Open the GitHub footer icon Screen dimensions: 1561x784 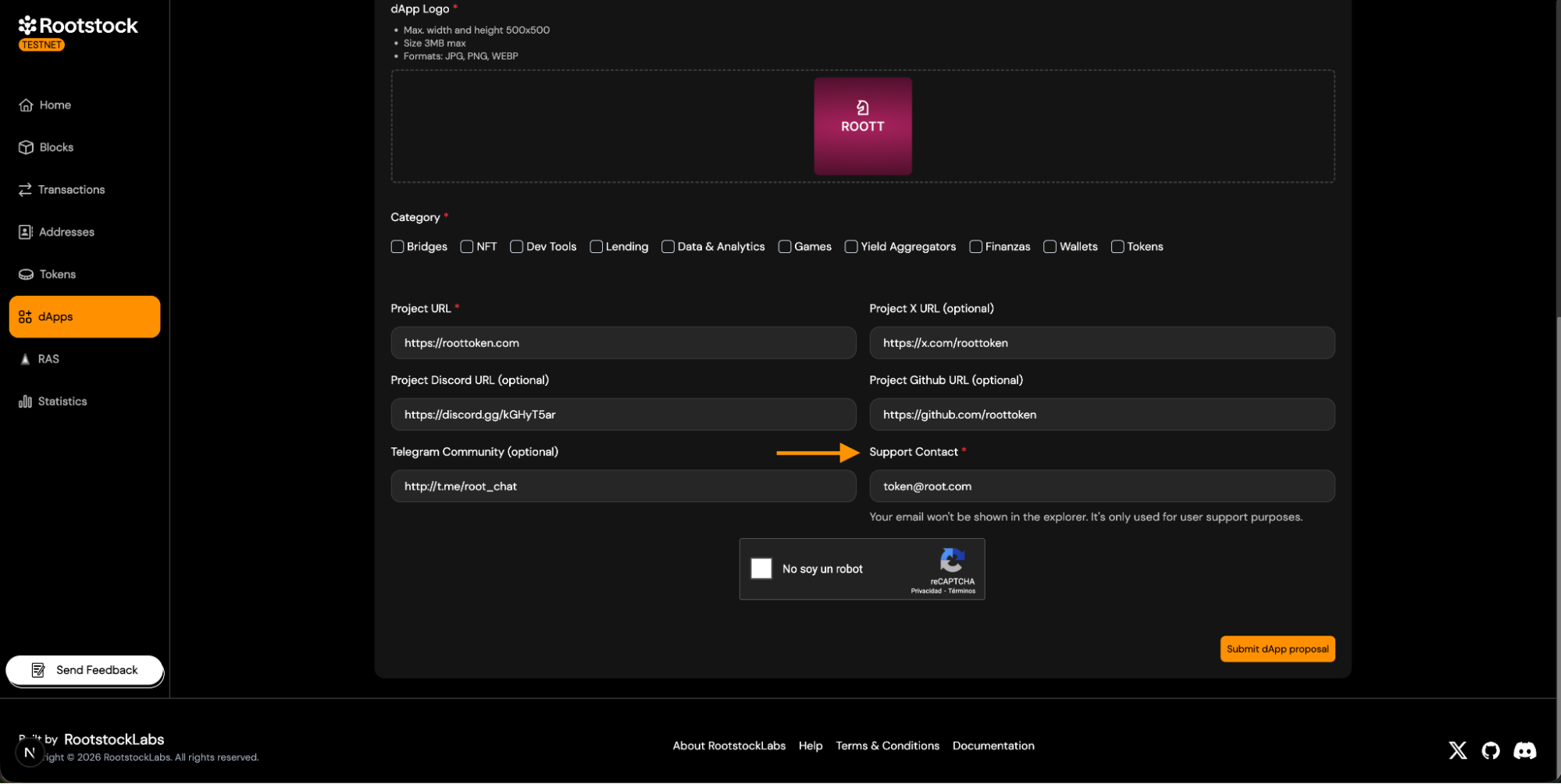tap(1491, 750)
